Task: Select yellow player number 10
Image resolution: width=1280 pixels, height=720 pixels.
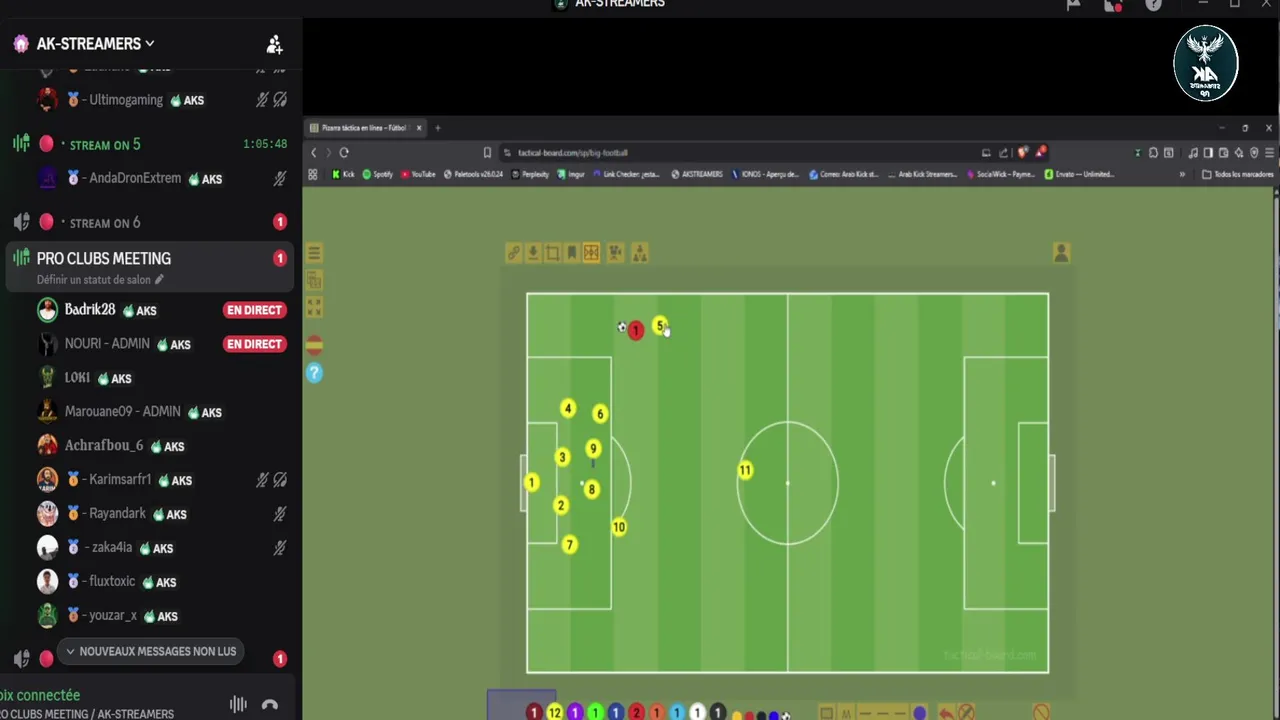Action: coord(619,528)
